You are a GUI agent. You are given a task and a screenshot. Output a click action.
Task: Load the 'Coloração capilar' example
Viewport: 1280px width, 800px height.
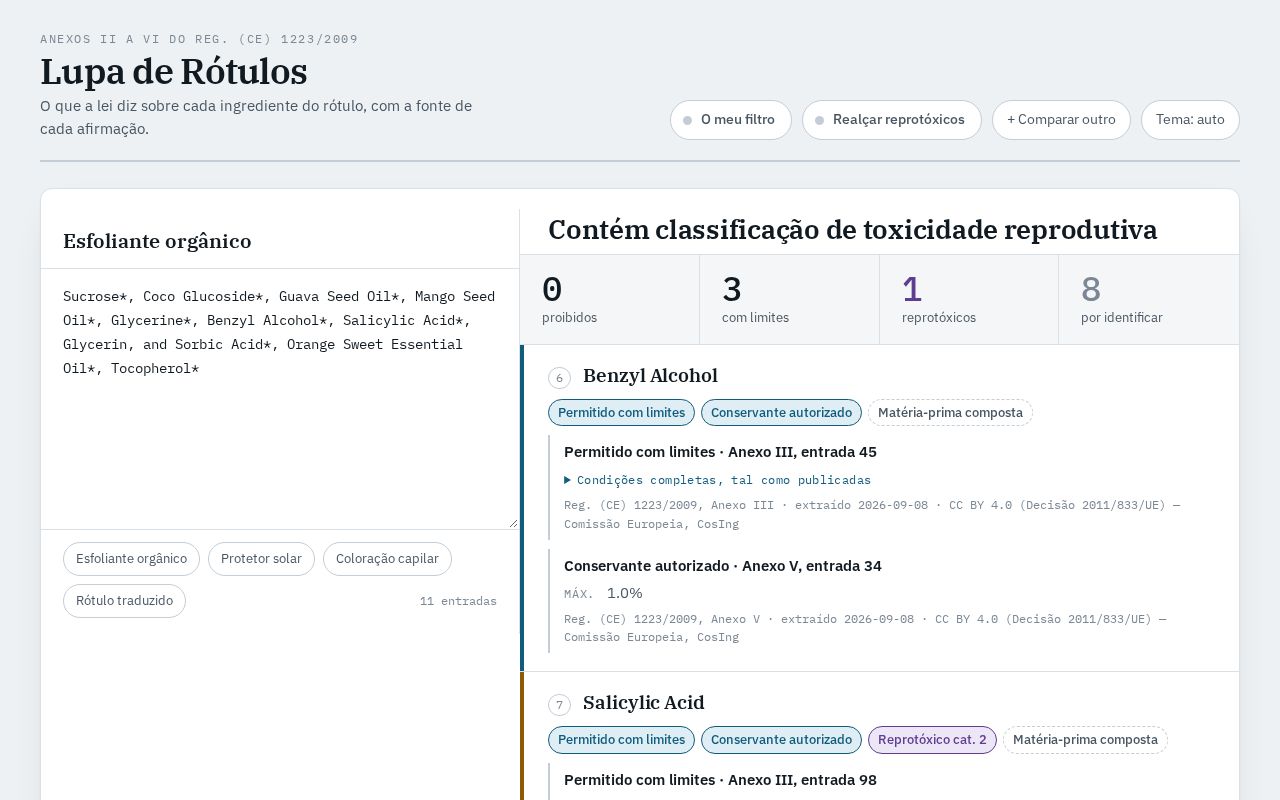pyautogui.click(x=387, y=559)
